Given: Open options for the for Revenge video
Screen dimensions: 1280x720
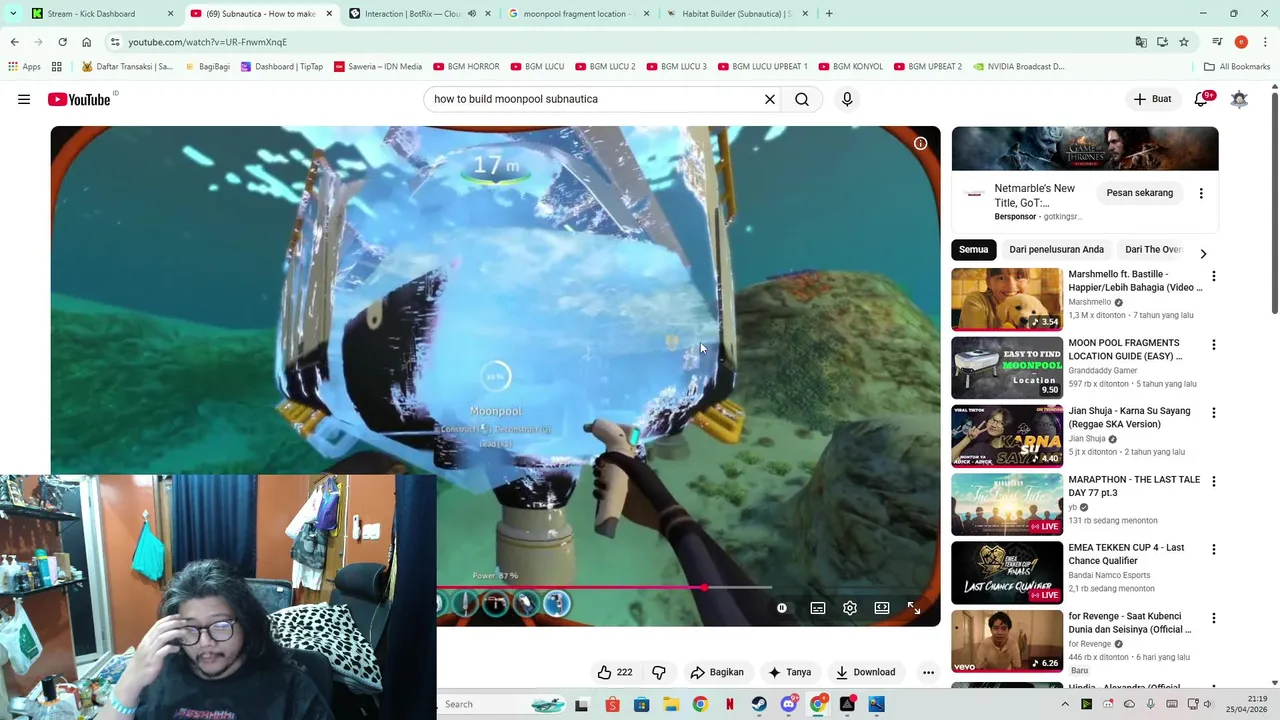Looking at the screenshot, I should 1214,618.
